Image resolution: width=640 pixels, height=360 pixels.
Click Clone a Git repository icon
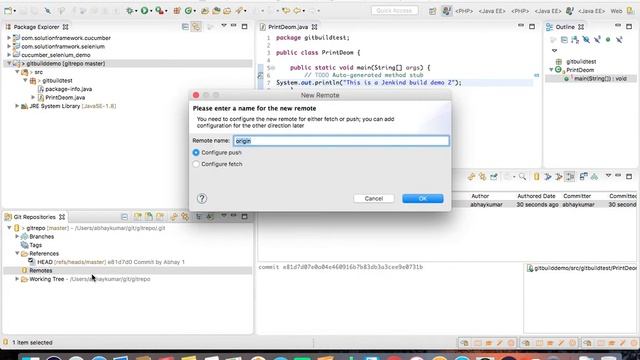149,217
